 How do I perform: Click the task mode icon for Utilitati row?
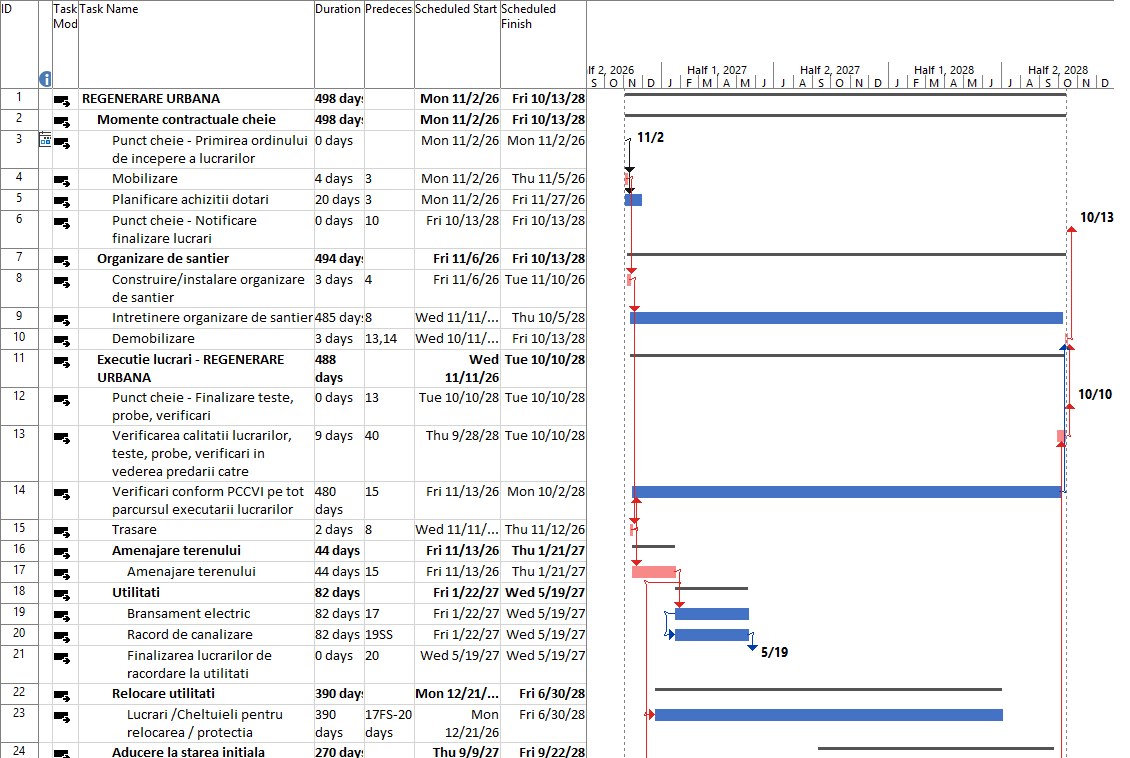[62, 595]
